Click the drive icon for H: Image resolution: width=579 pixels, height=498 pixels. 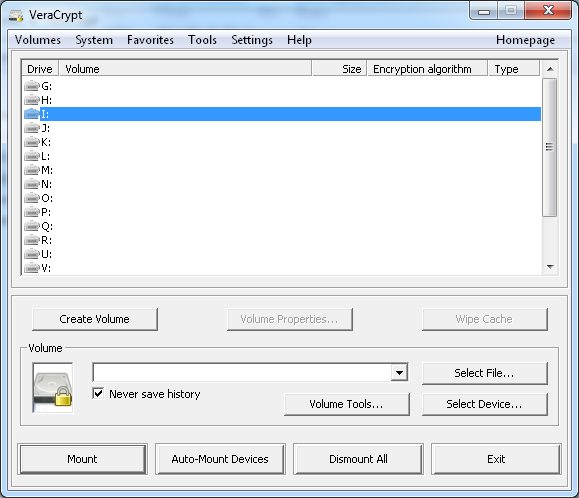pyautogui.click(x=32, y=100)
